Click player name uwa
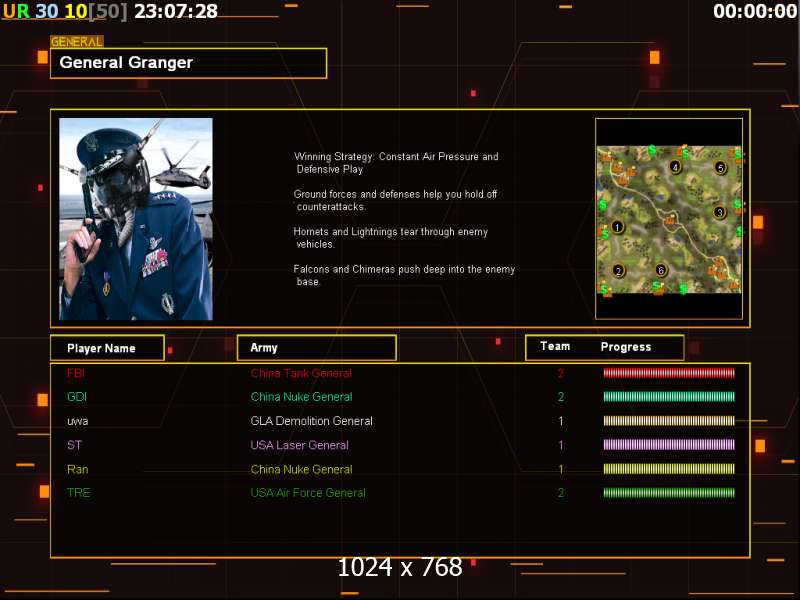Viewport: 800px width, 600px height. click(78, 421)
